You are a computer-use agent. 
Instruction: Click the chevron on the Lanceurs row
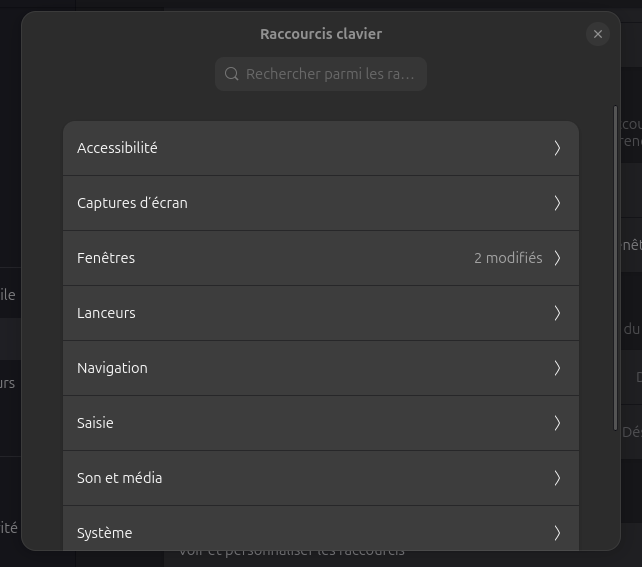click(x=557, y=313)
